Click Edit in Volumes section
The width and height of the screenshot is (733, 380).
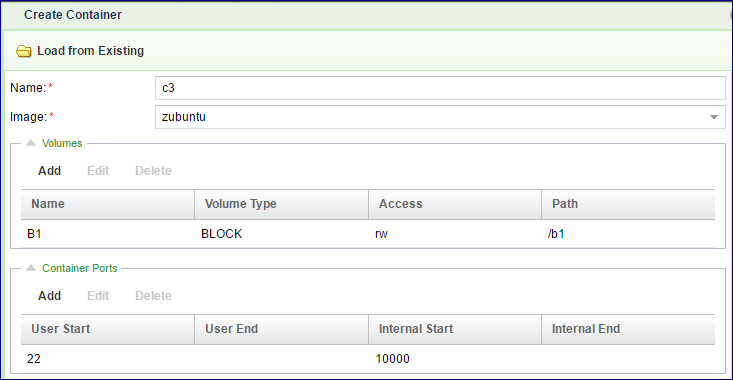[98, 171]
